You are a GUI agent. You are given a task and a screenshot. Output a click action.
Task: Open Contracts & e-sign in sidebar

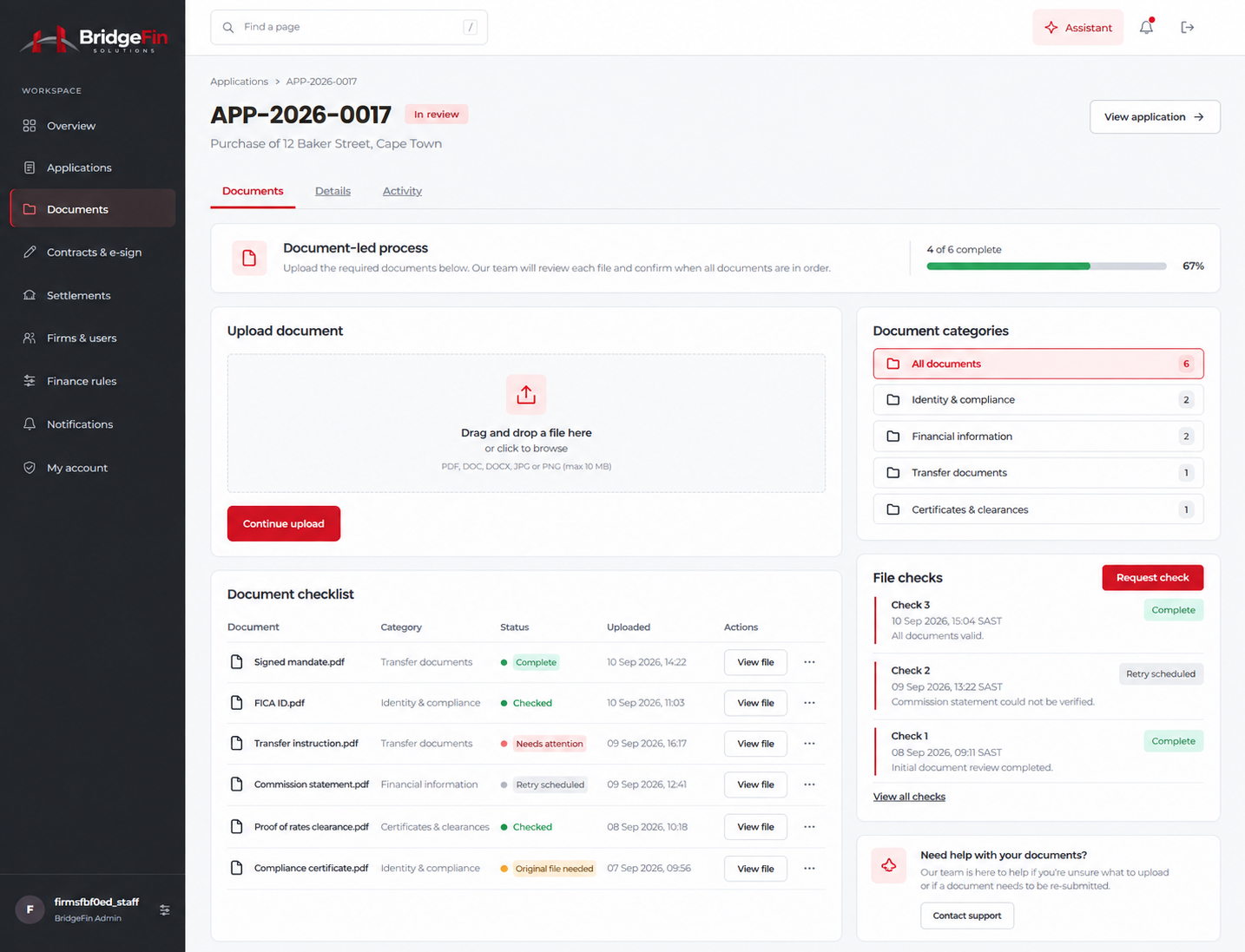point(93,253)
